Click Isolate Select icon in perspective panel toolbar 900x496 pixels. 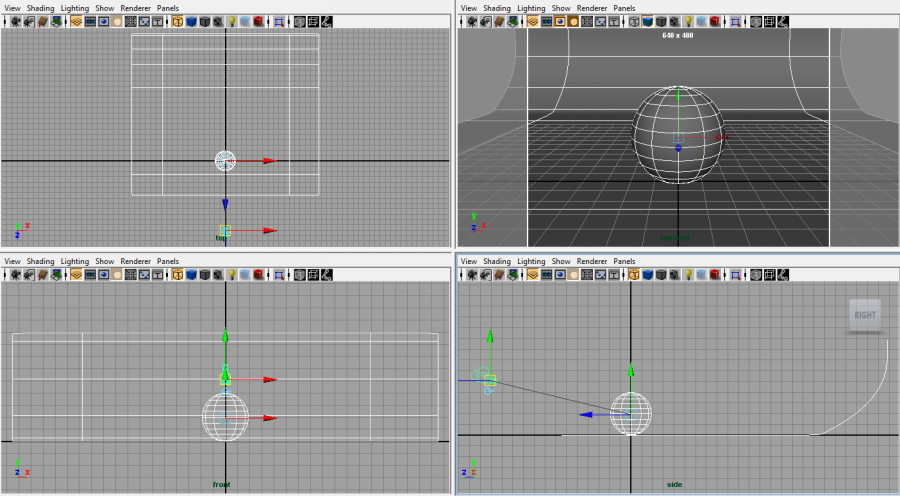pyautogui.click(x=735, y=21)
